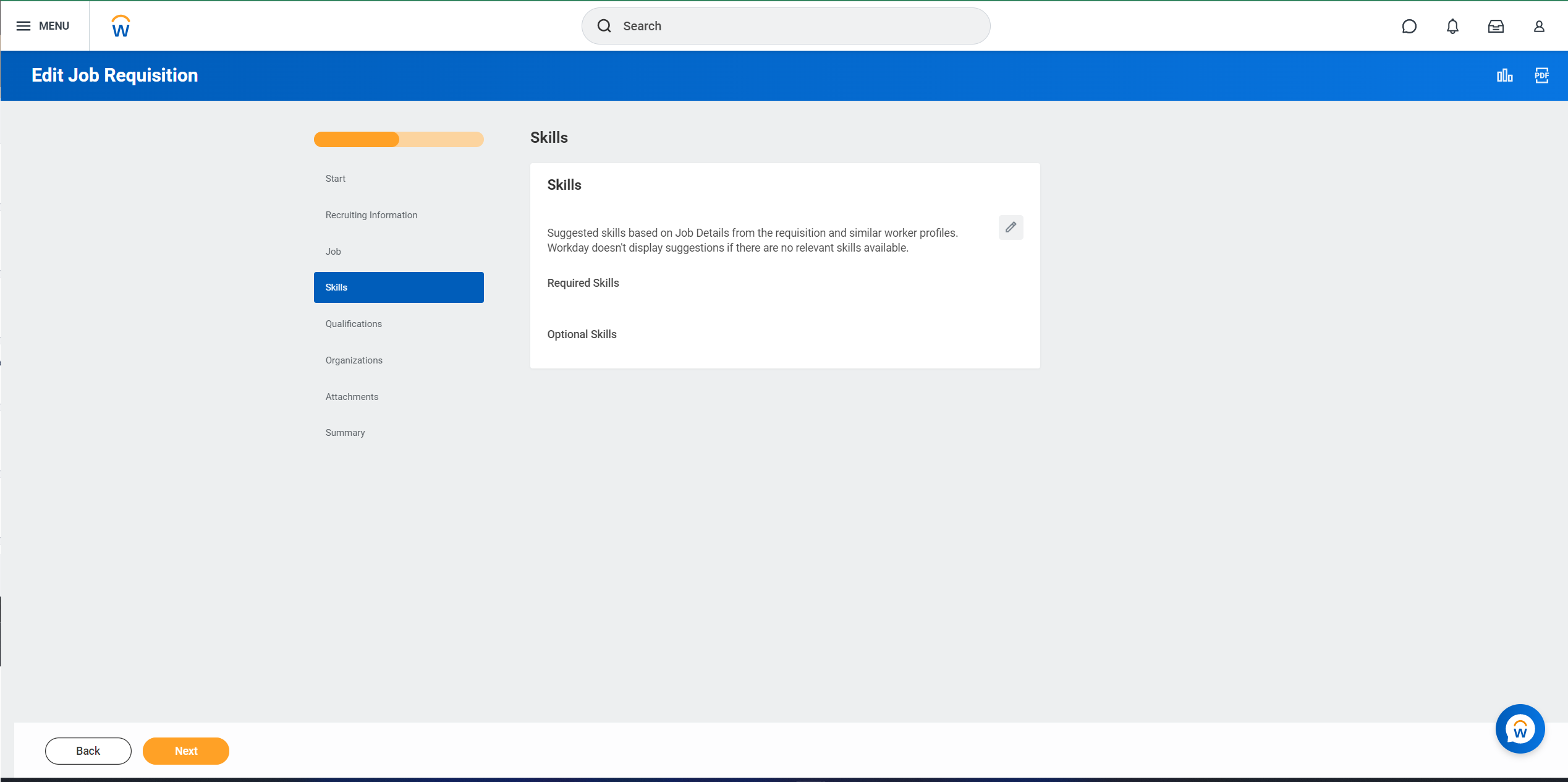1568x782 pixels.
Task: Open the process analytics bar chart
Action: click(x=1505, y=75)
